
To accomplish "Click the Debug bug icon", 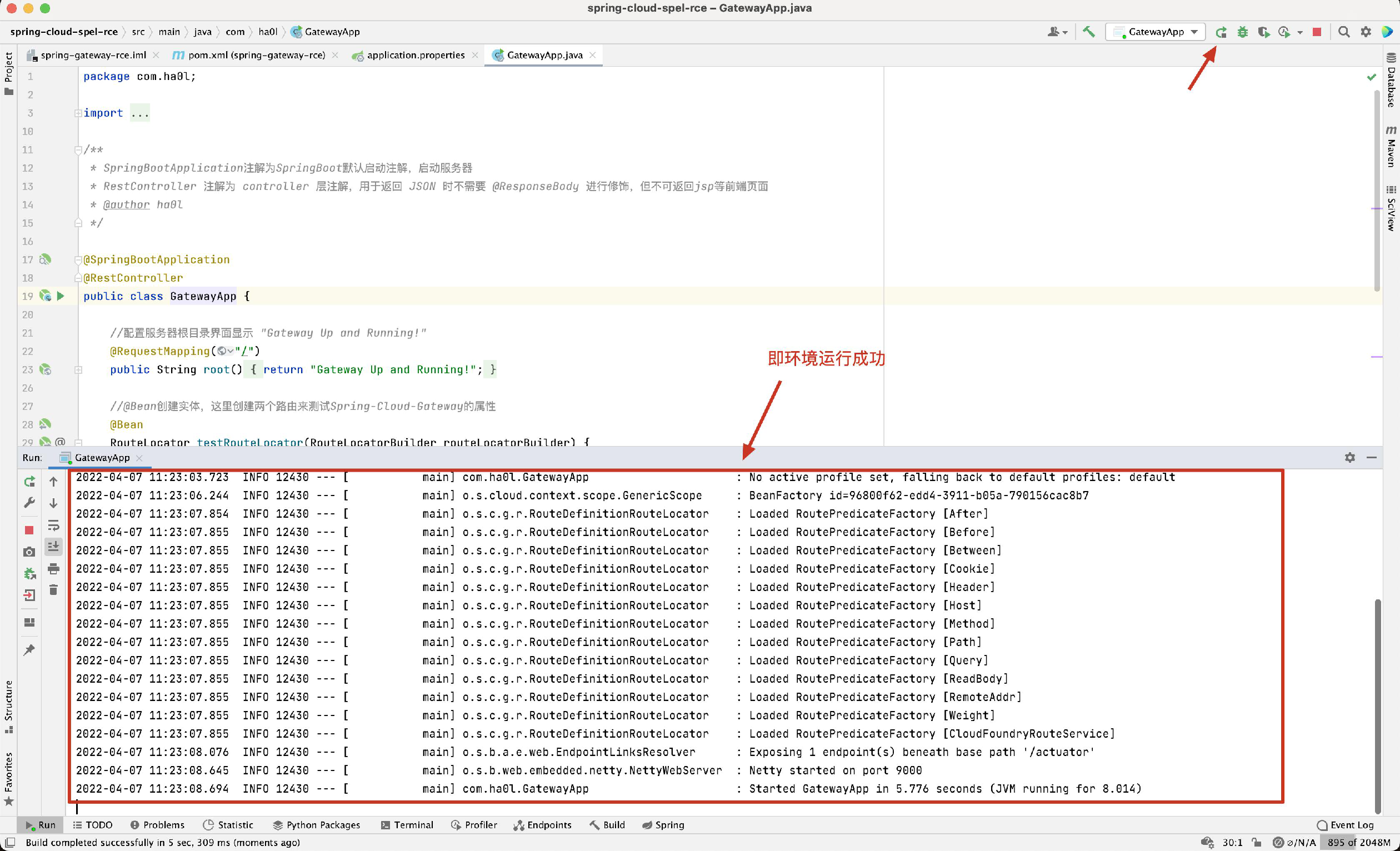I will 1242,32.
